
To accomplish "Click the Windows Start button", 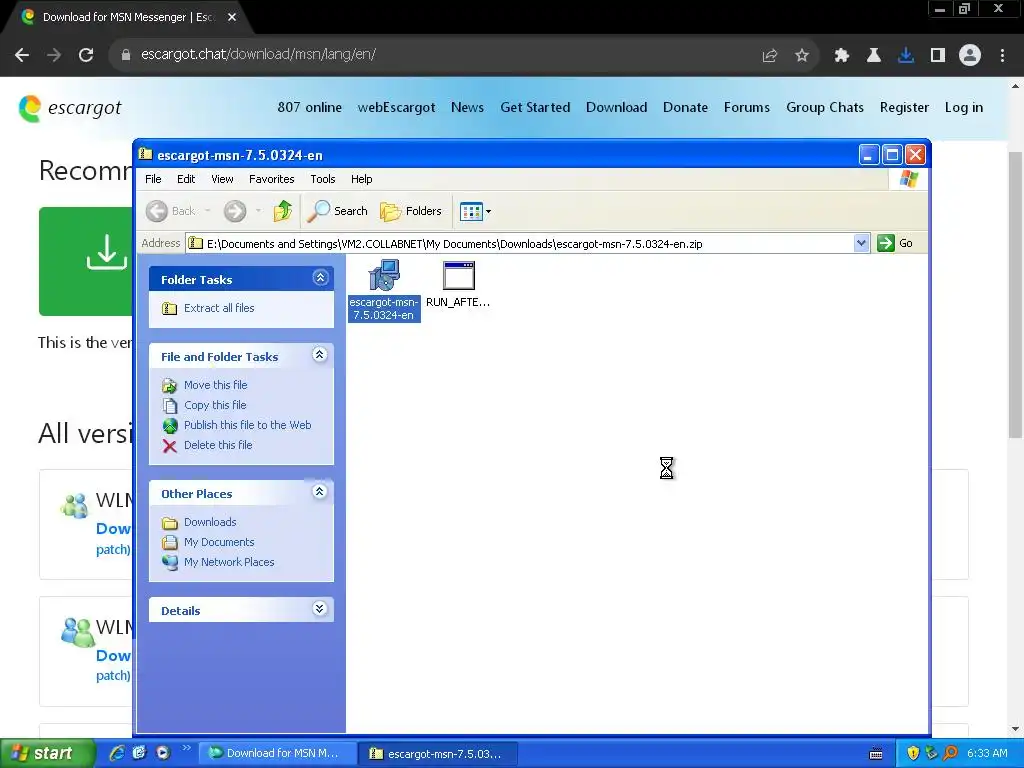I will pos(47,753).
